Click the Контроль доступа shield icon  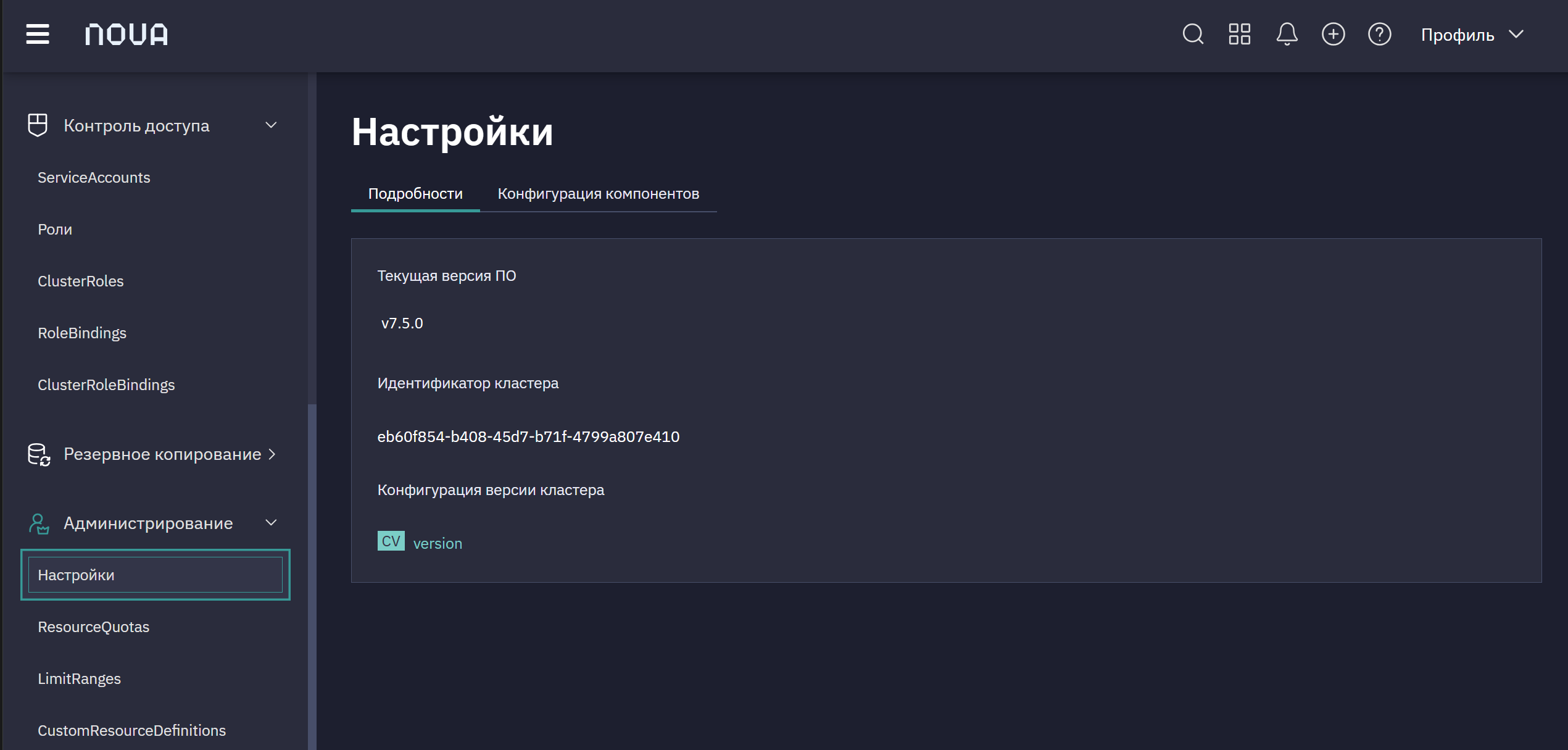click(x=38, y=125)
